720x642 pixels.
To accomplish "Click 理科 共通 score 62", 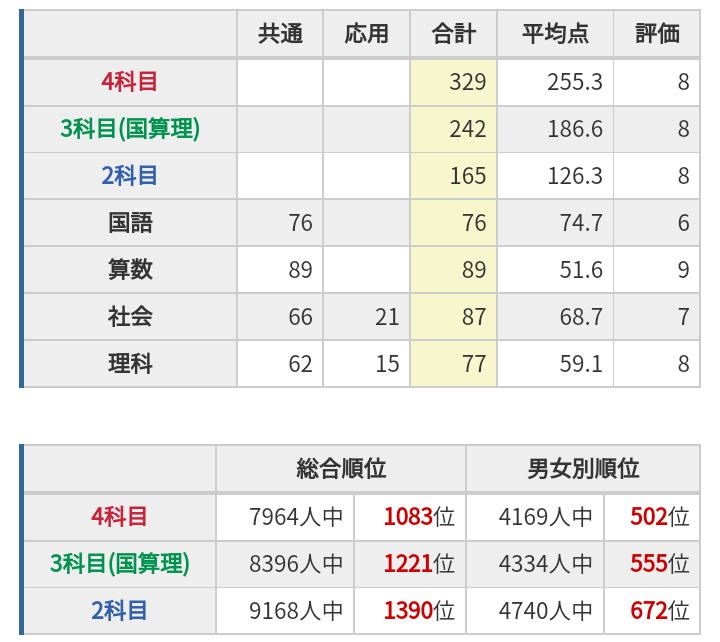I will [x=300, y=364].
